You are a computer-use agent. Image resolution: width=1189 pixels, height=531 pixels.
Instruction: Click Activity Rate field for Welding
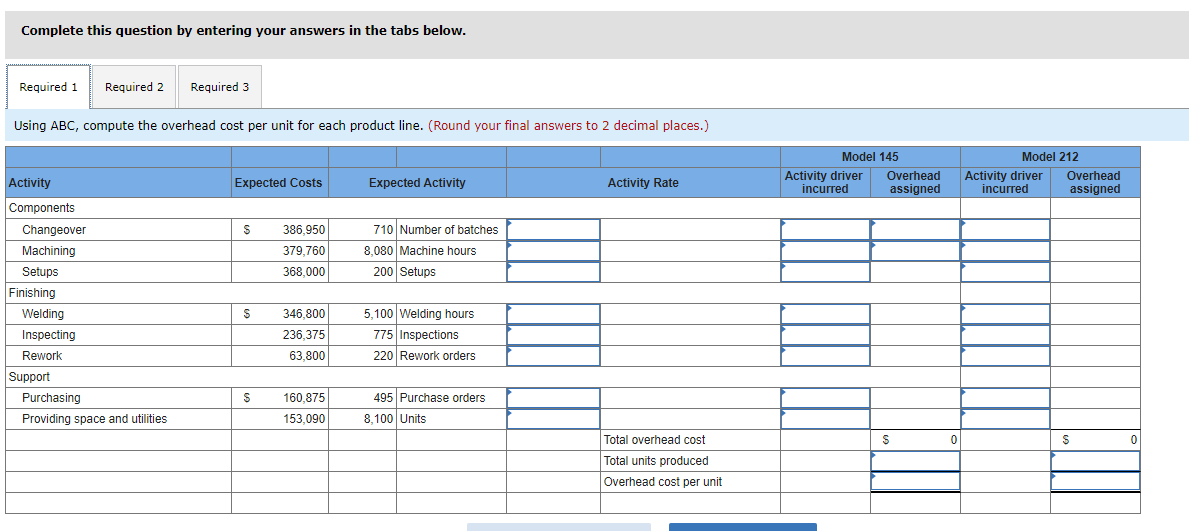554,314
